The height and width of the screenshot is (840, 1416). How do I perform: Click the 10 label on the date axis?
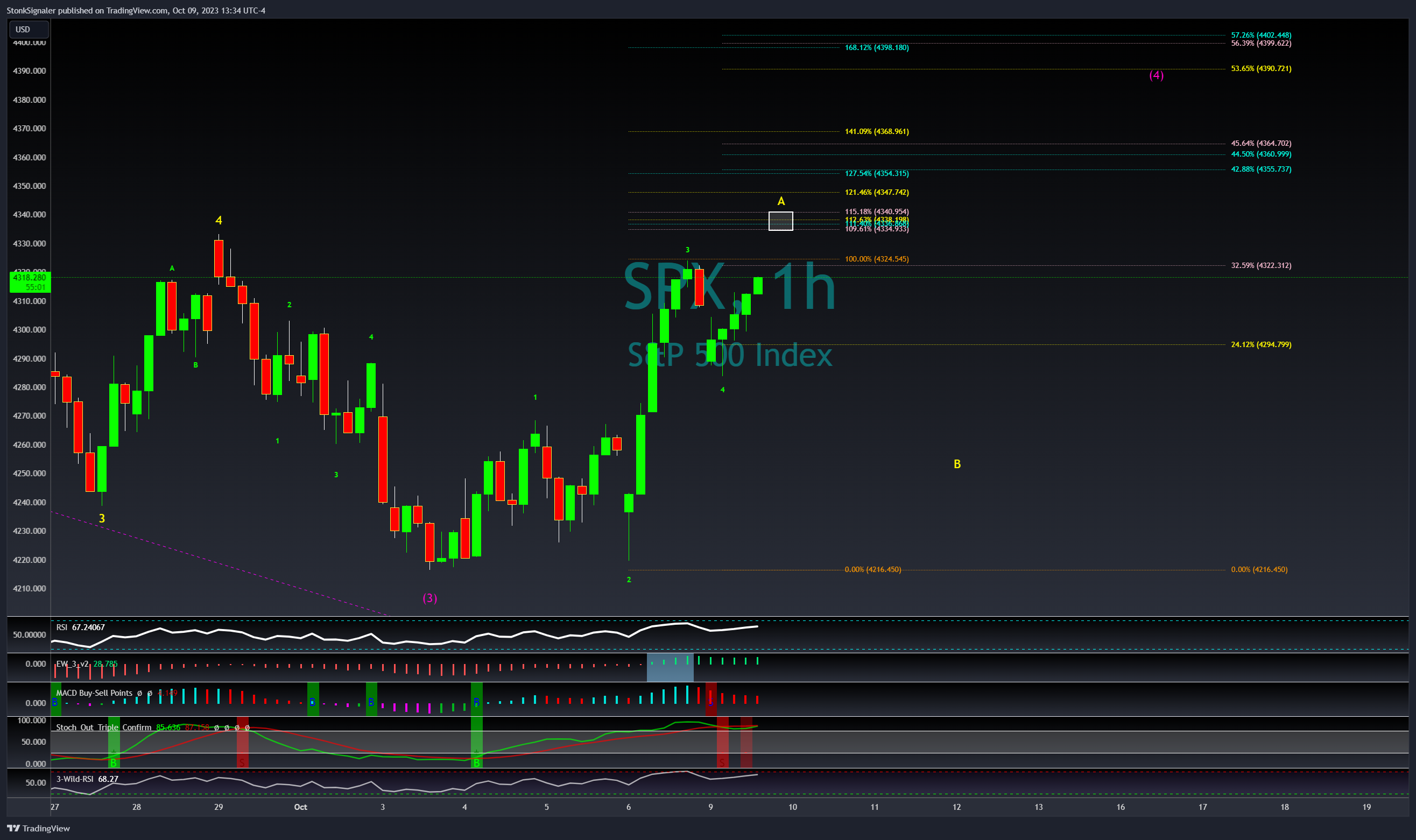click(792, 807)
